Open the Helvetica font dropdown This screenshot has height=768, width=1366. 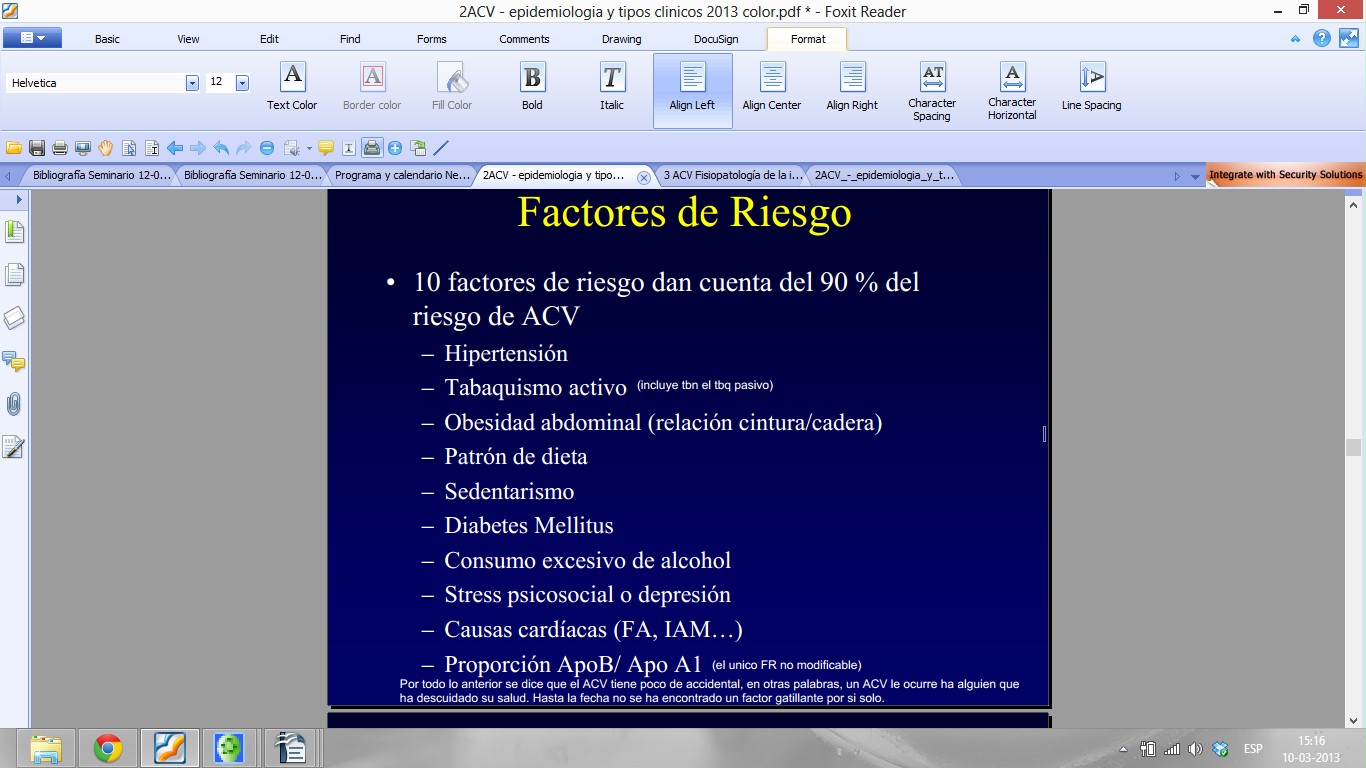[x=192, y=83]
